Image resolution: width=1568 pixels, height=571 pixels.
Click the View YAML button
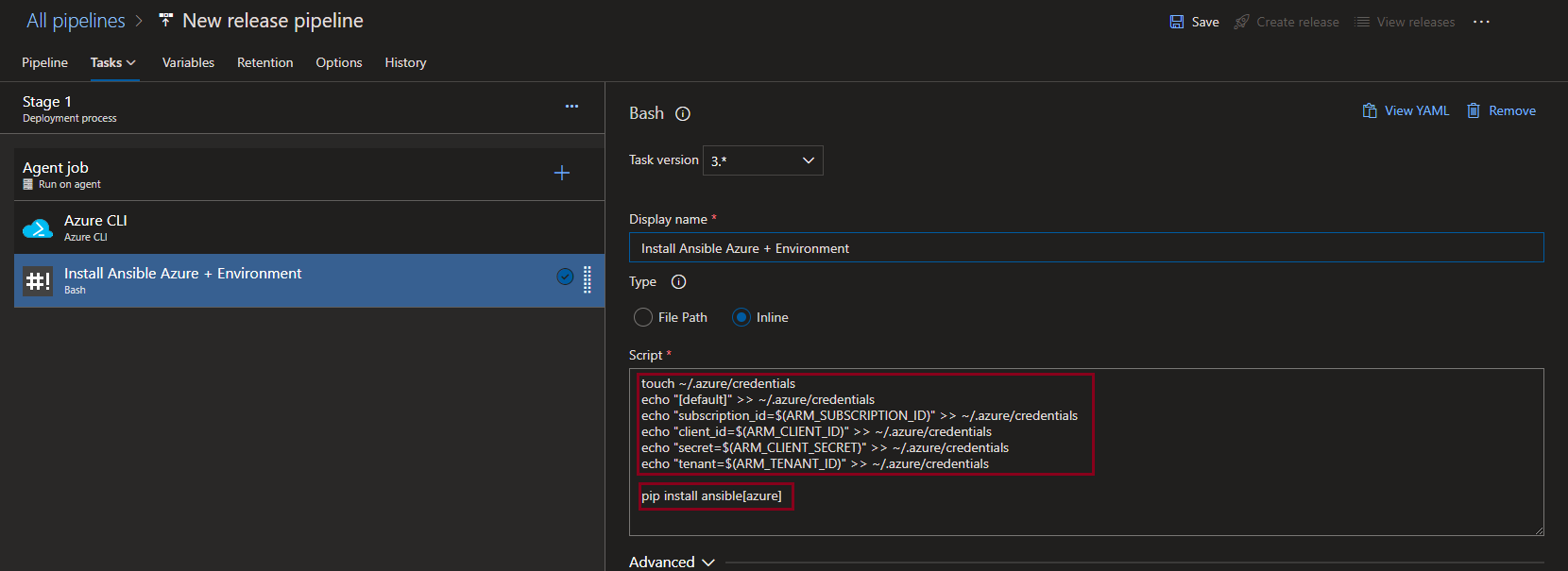[1406, 111]
